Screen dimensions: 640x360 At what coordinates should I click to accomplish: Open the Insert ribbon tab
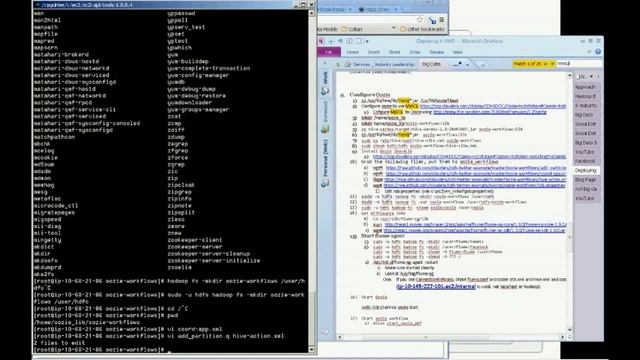373,52
